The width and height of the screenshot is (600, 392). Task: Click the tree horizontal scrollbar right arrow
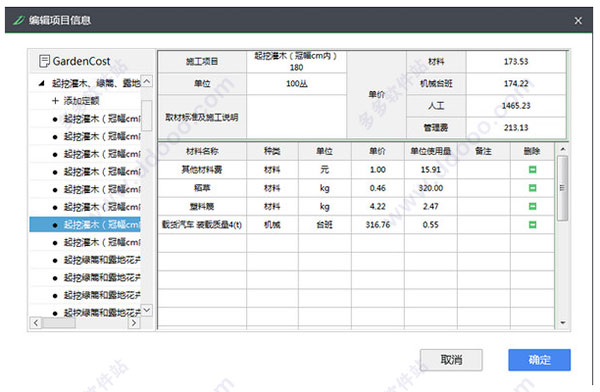(134, 323)
